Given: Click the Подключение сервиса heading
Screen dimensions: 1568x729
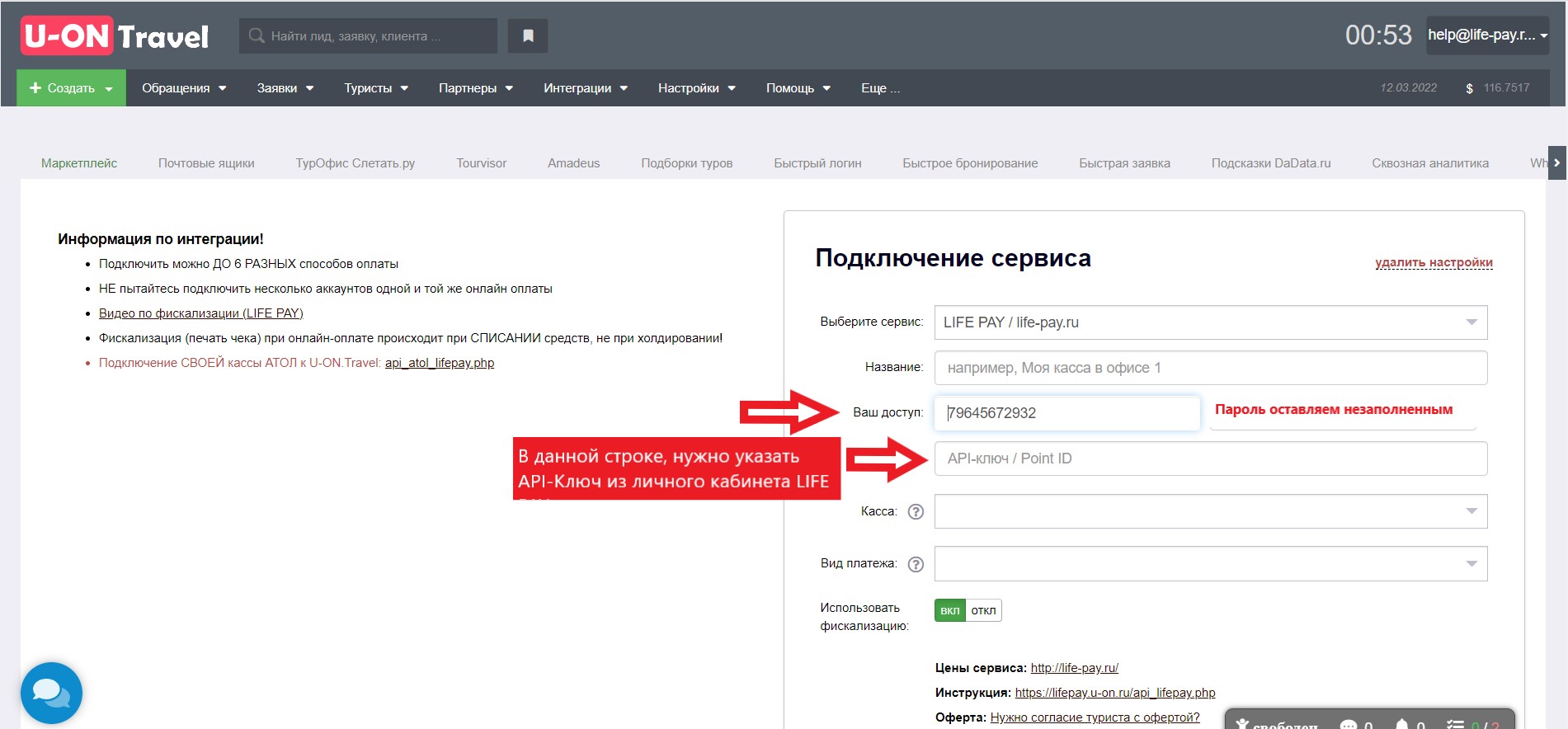Looking at the screenshot, I should pos(953,258).
